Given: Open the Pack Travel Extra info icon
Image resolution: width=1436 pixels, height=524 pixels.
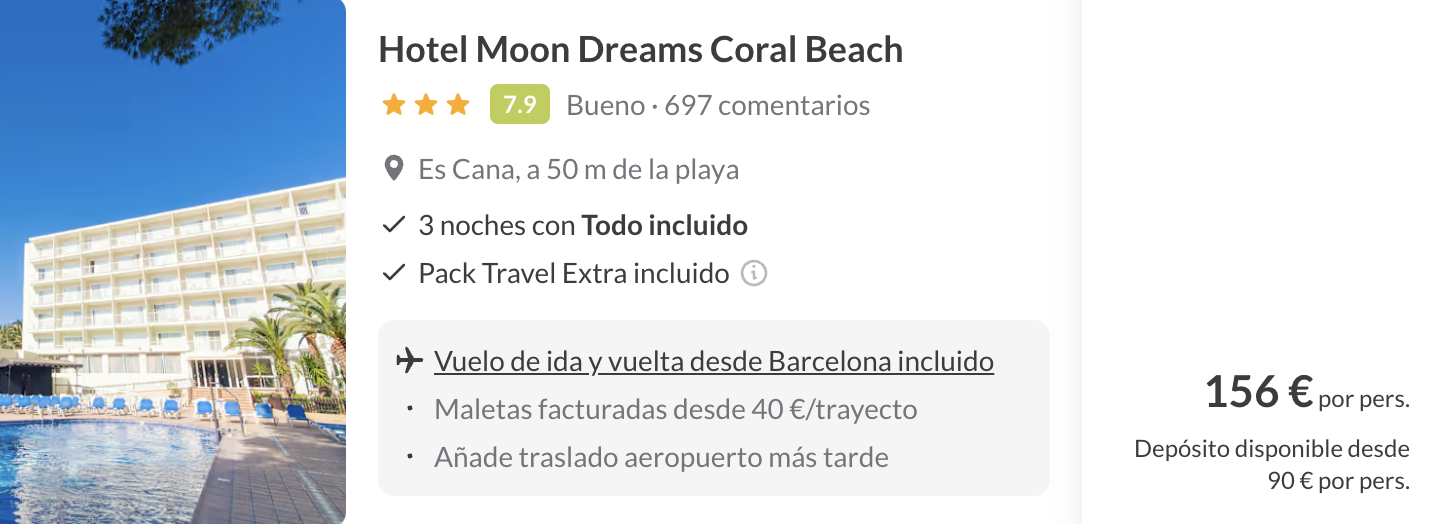Looking at the screenshot, I should [x=754, y=273].
